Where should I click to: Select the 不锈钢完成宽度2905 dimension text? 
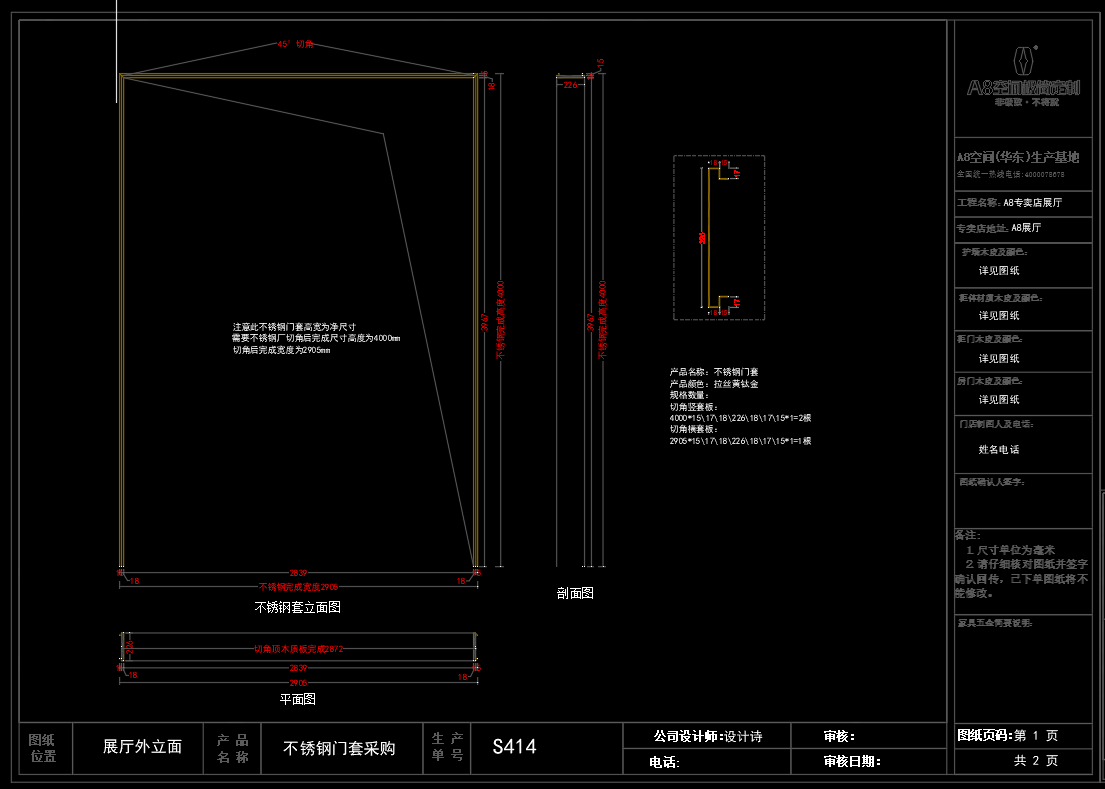tap(298, 587)
